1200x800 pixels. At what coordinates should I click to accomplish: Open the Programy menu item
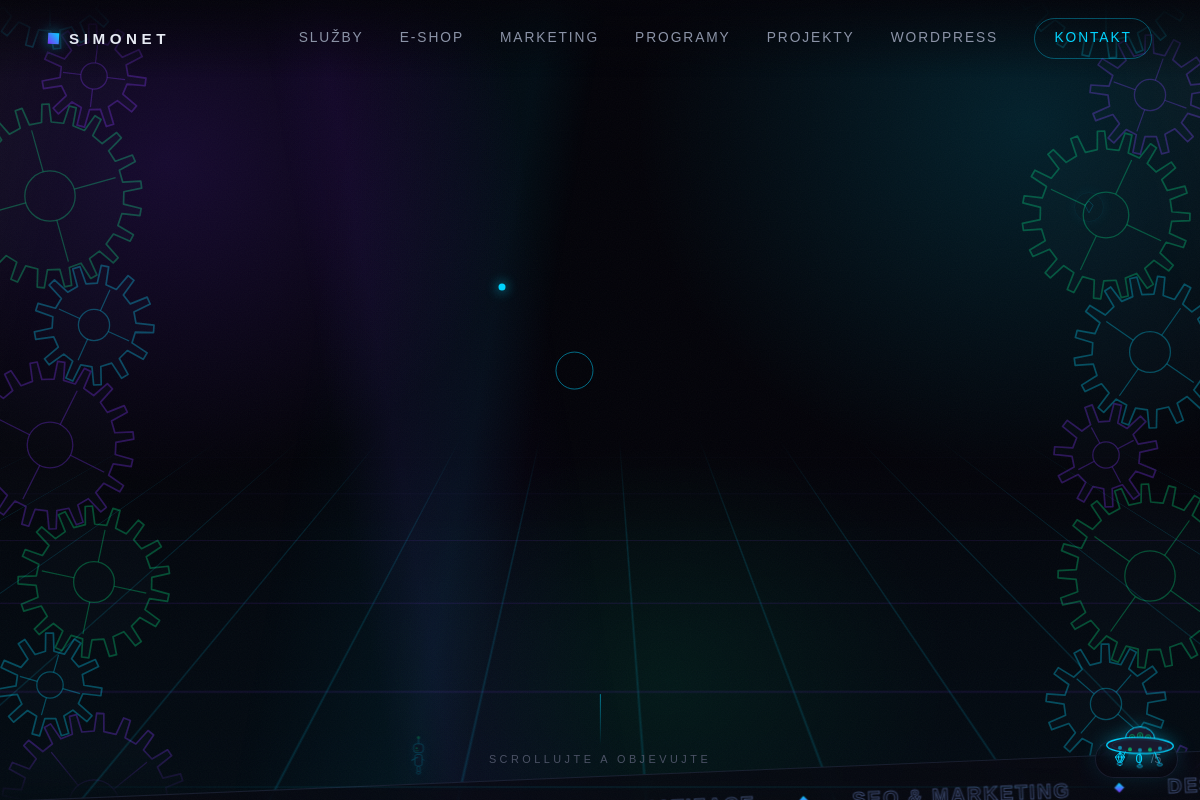pos(682,37)
